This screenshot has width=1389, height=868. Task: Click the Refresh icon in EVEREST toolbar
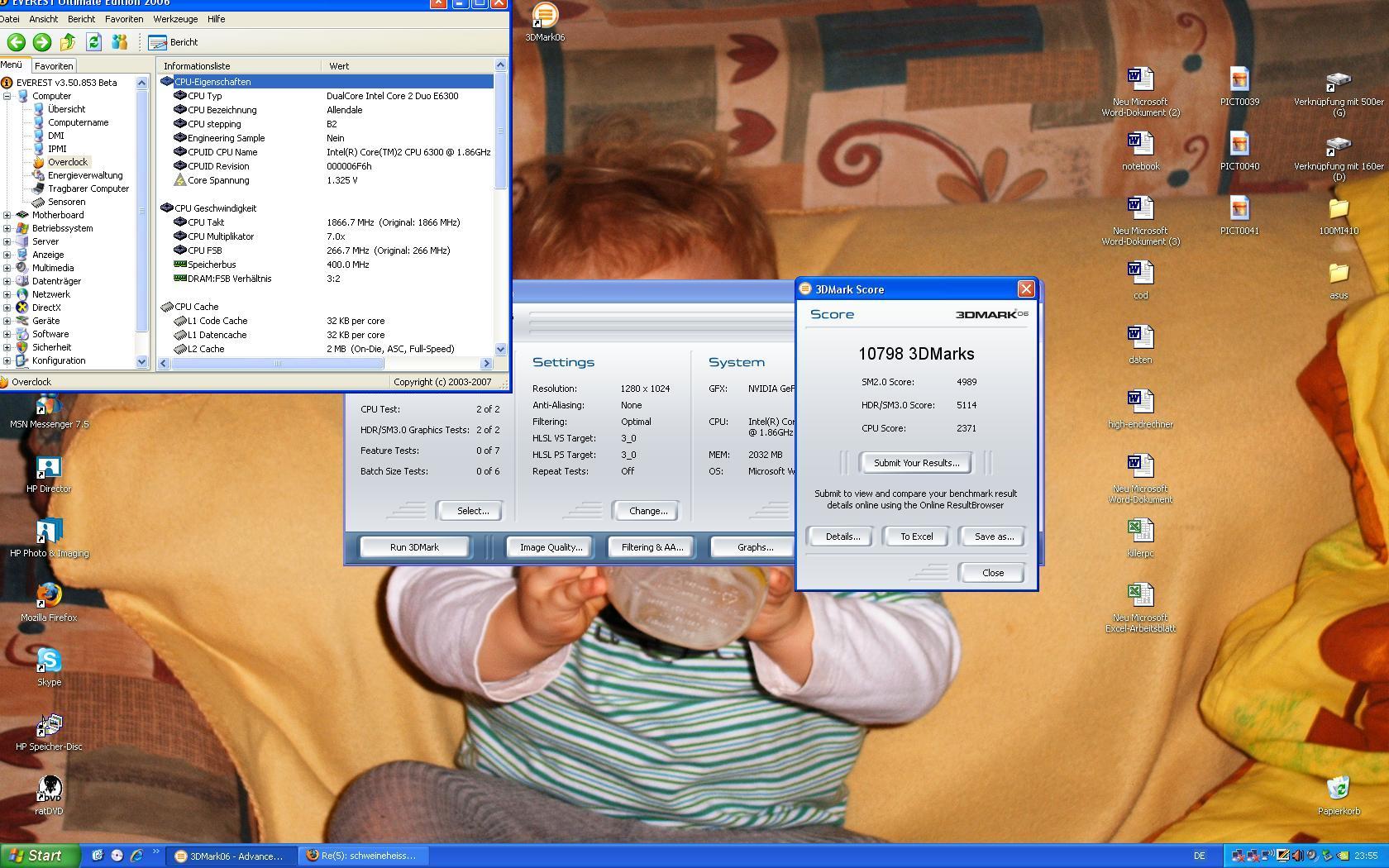pyautogui.click(x=93, y=41)
